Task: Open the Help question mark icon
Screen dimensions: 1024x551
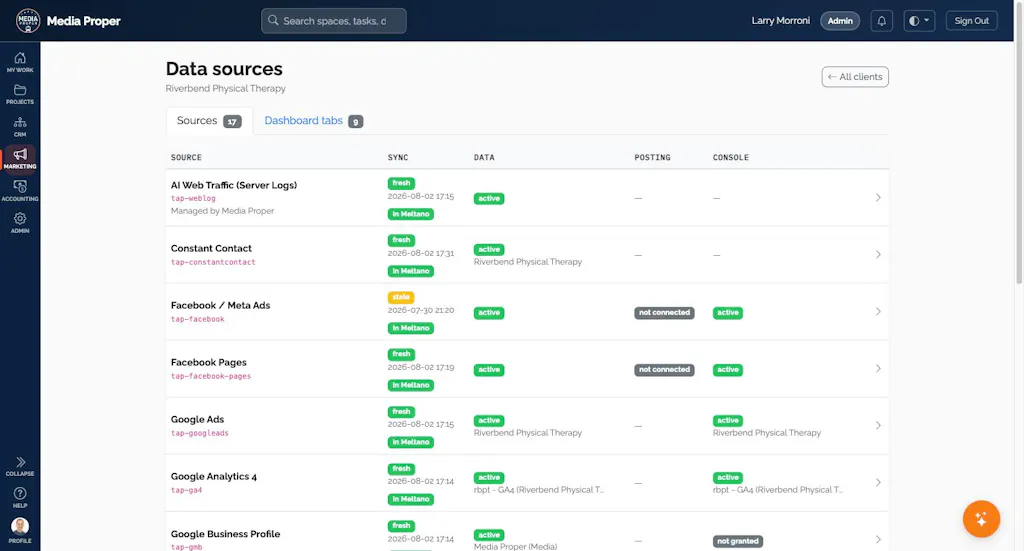Action: (x=20, y=498)
